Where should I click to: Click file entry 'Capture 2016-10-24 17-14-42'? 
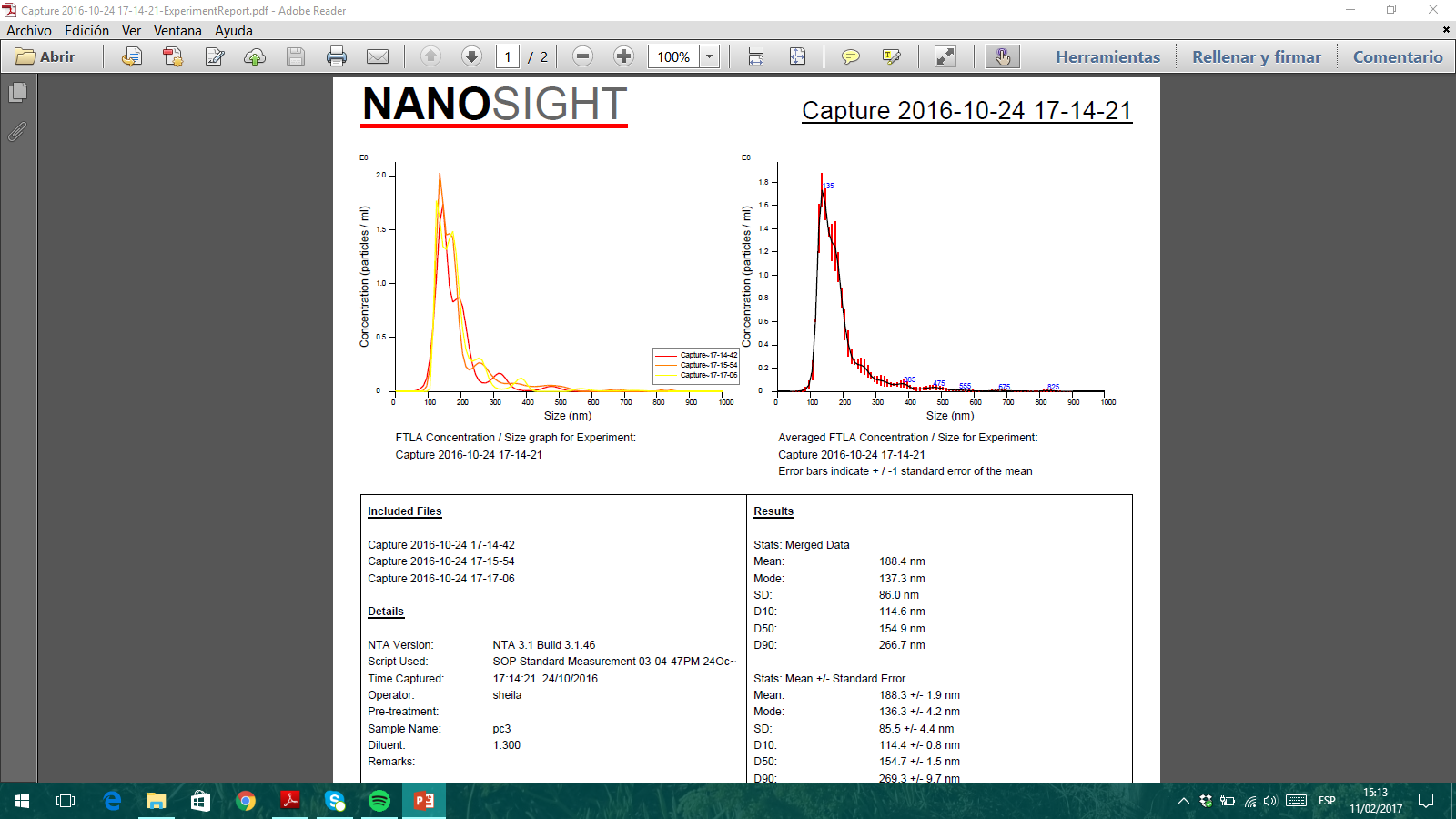click(x=441, y=545)
